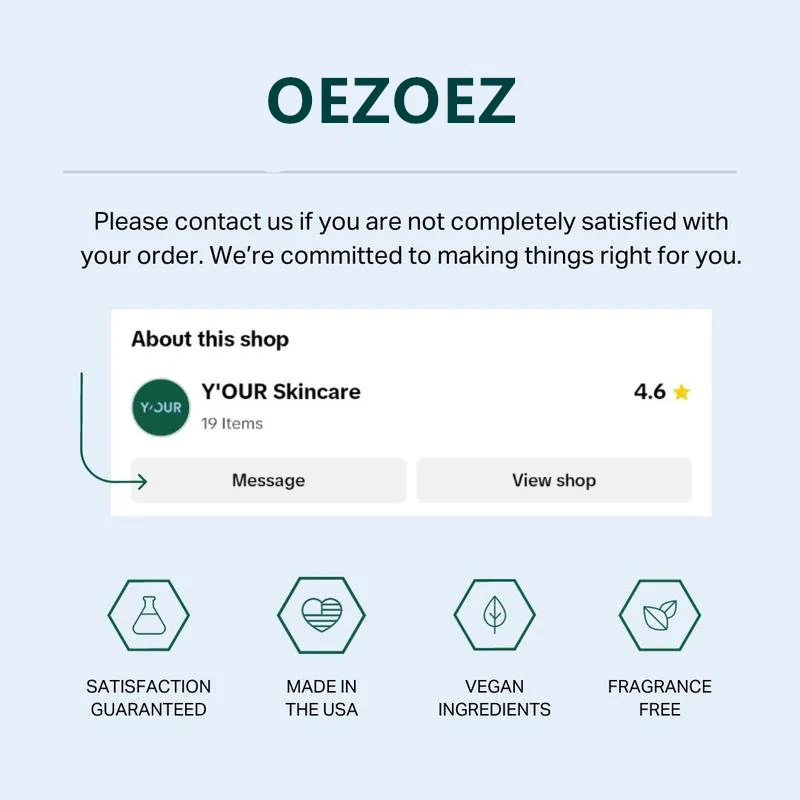Open the Y'OUR Skincare shop name
Image resolution: width=800 pixels, height=800 pixels.
[x=280, y=391]
